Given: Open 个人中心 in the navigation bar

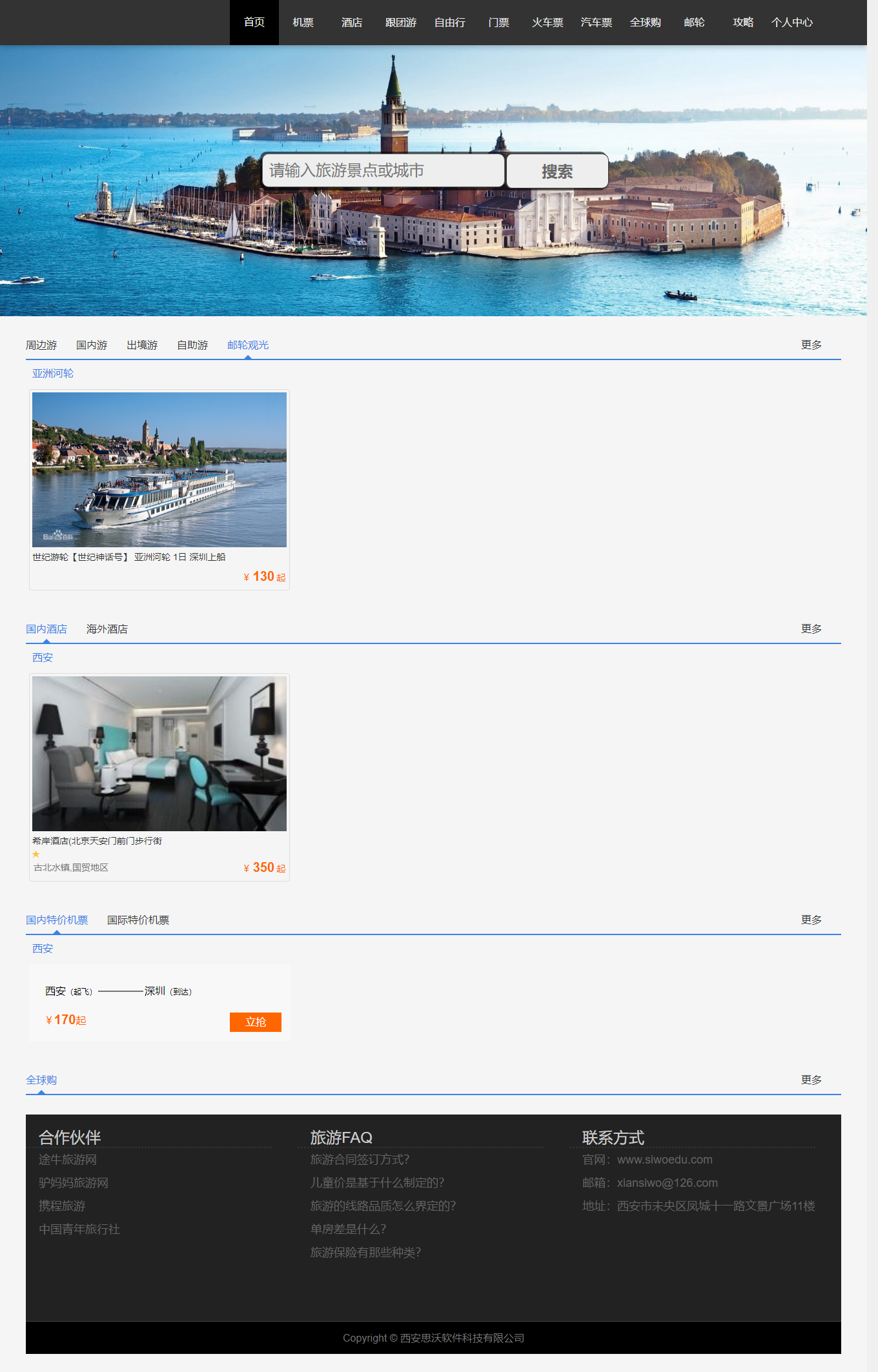Looking at the screenshot, I should click(x=791, y=23).
